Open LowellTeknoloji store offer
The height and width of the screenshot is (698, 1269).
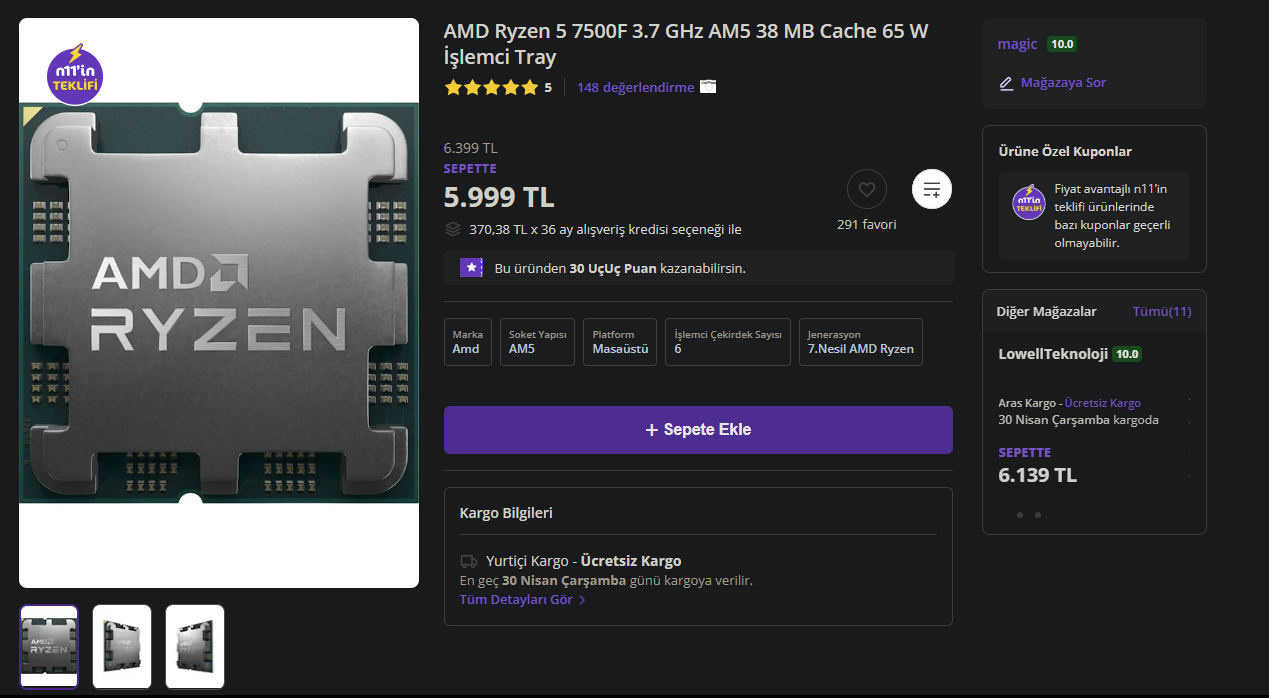(x=1053, y=354)
